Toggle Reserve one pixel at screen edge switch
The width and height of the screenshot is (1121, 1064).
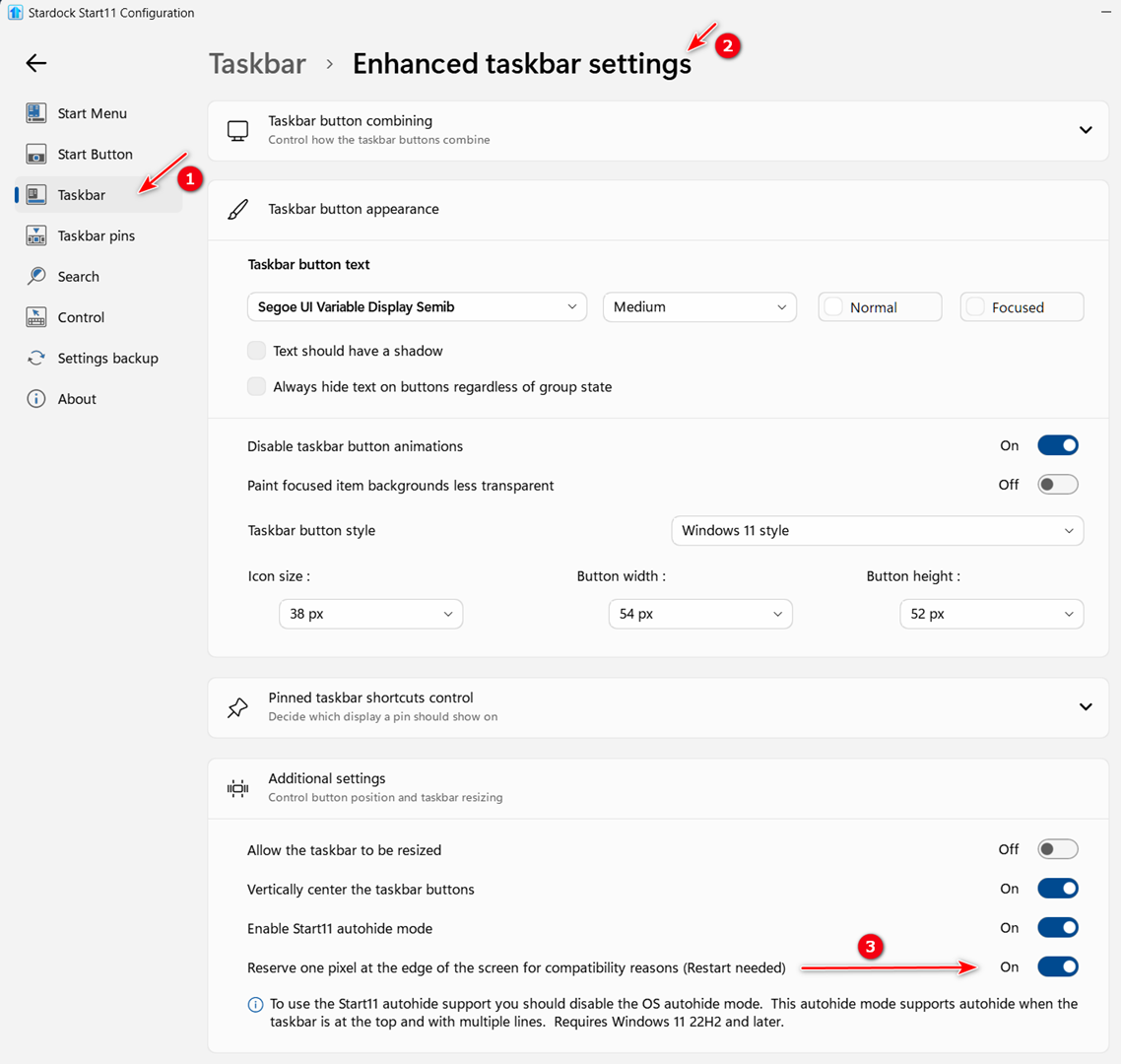pos(1058,967)
